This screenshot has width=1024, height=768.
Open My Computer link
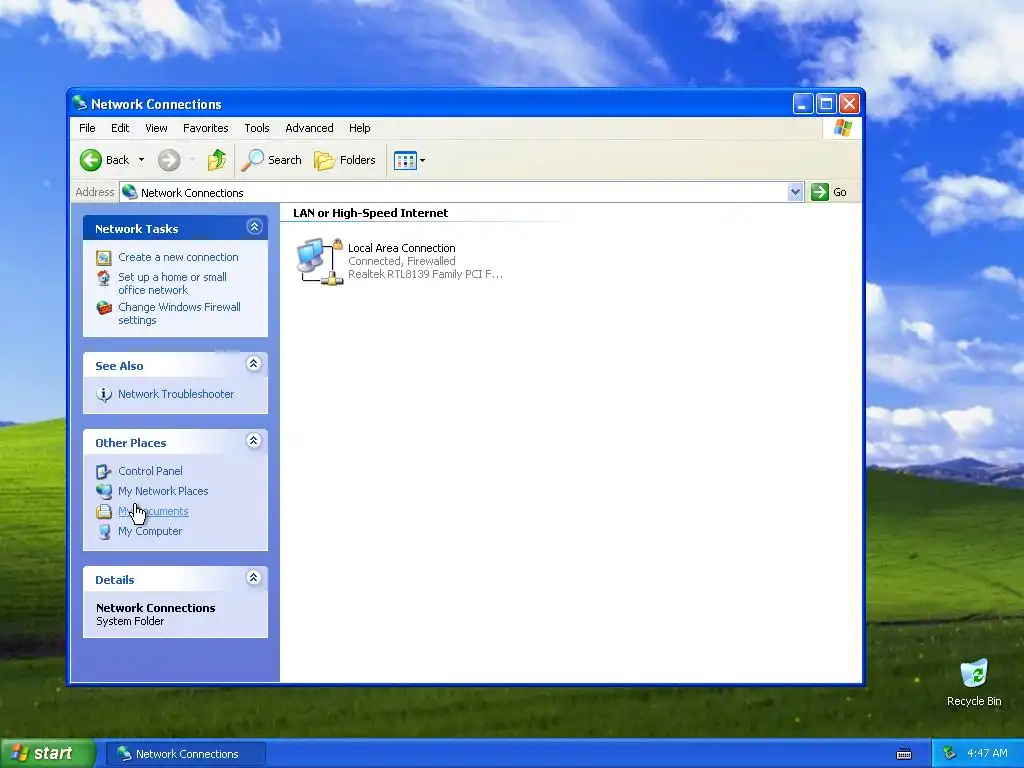pos(150,531)
